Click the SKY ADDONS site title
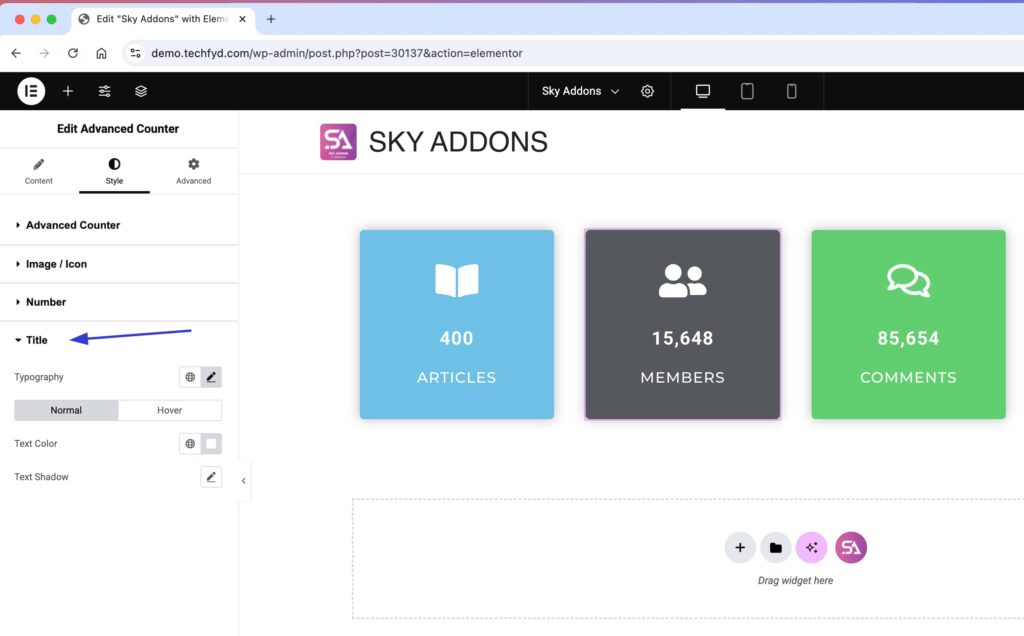The image size is (1024, 636). (458, 142)
